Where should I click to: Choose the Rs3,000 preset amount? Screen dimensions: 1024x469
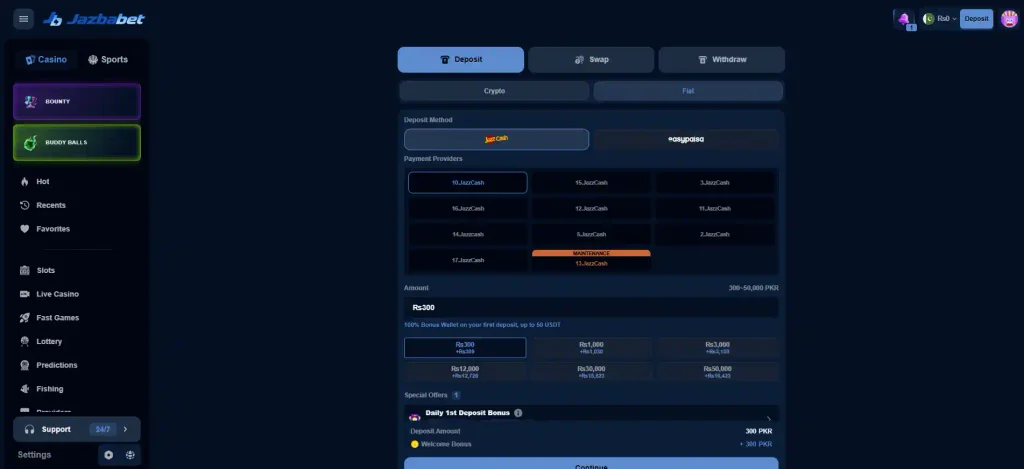coord(718,348)
